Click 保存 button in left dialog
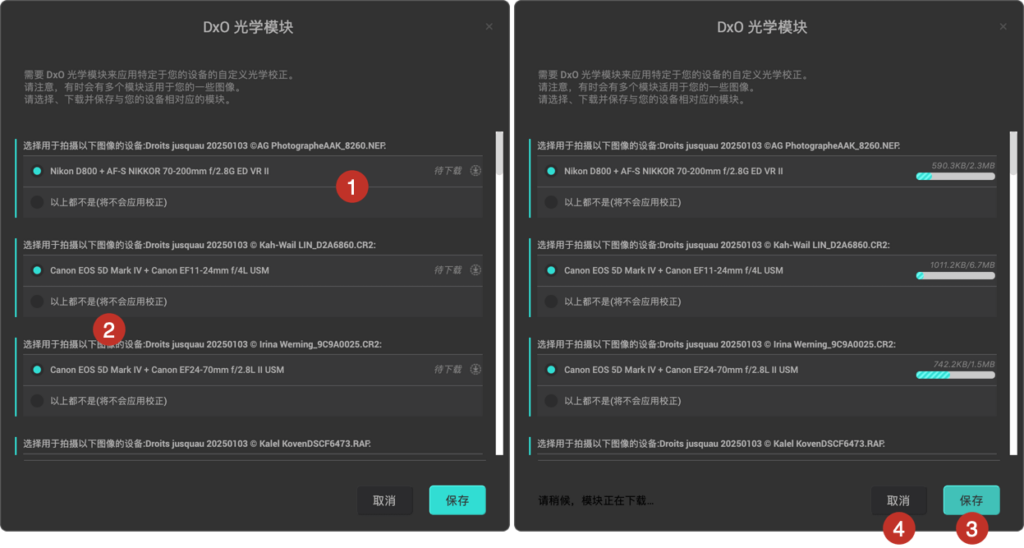Image resolution: width=1024 pixels, height=548 pixels. tap(457, 500)
